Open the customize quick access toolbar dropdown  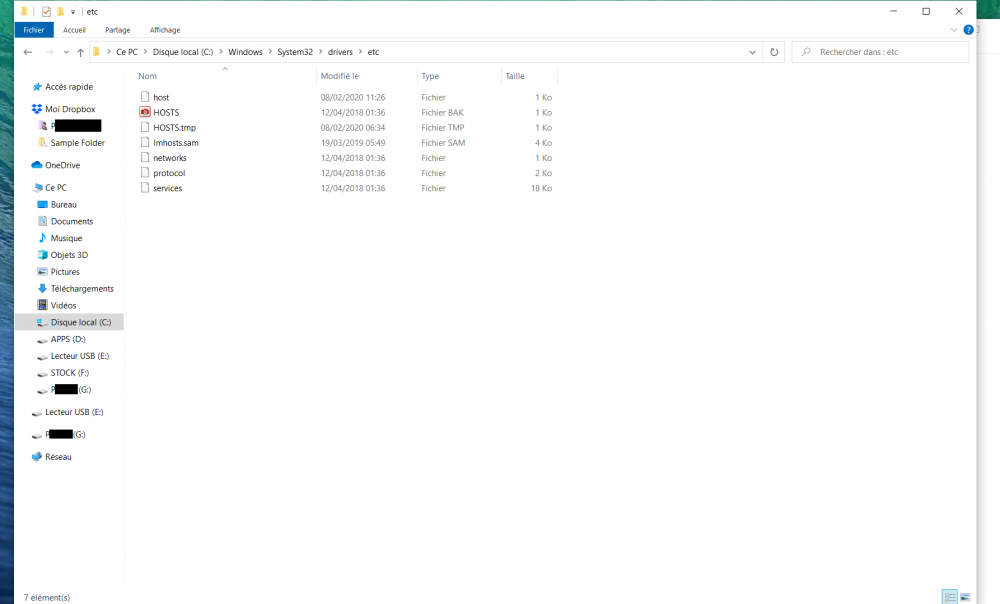(72, 11)
